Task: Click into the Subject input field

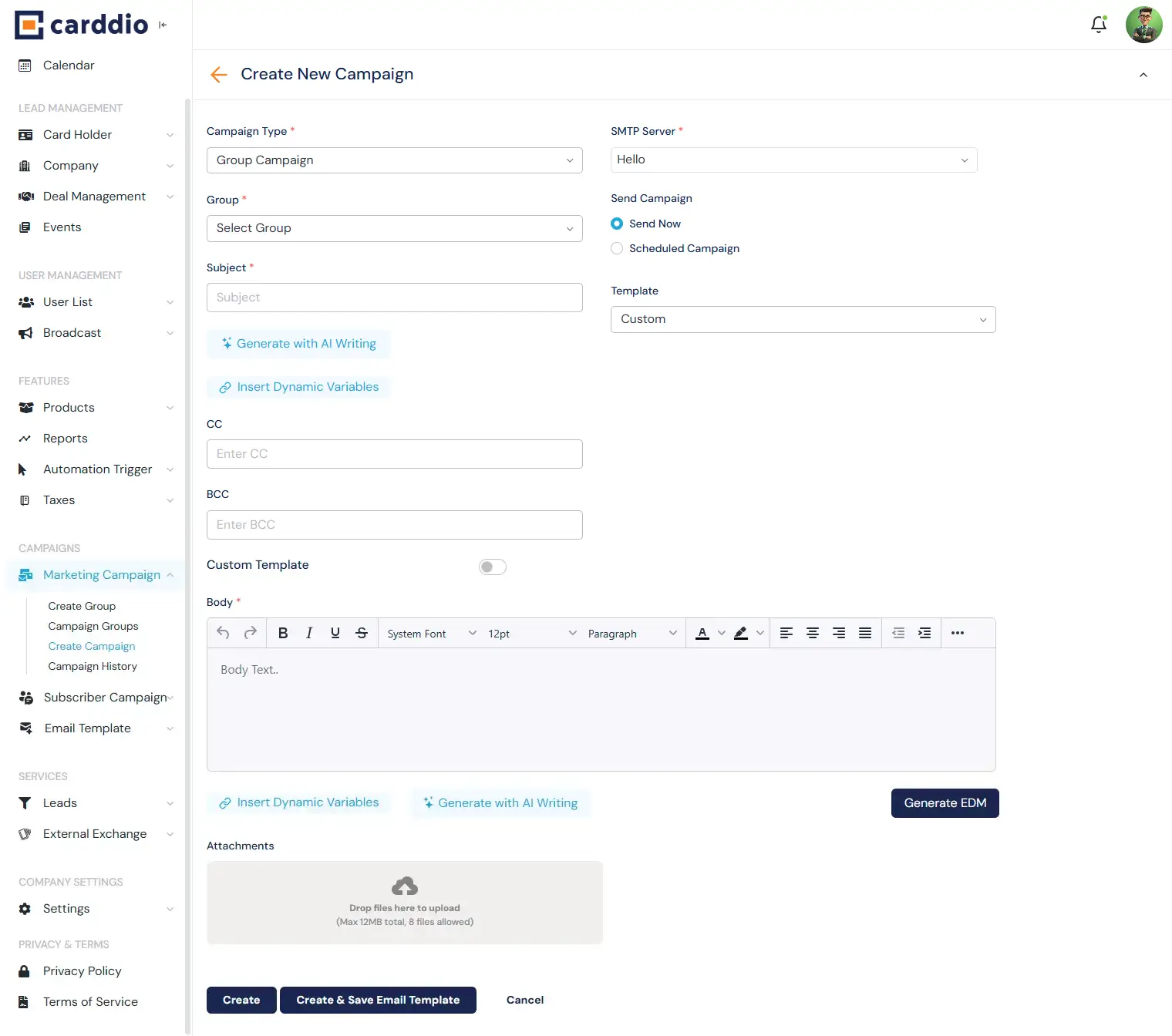Action: tap(394, 298)
